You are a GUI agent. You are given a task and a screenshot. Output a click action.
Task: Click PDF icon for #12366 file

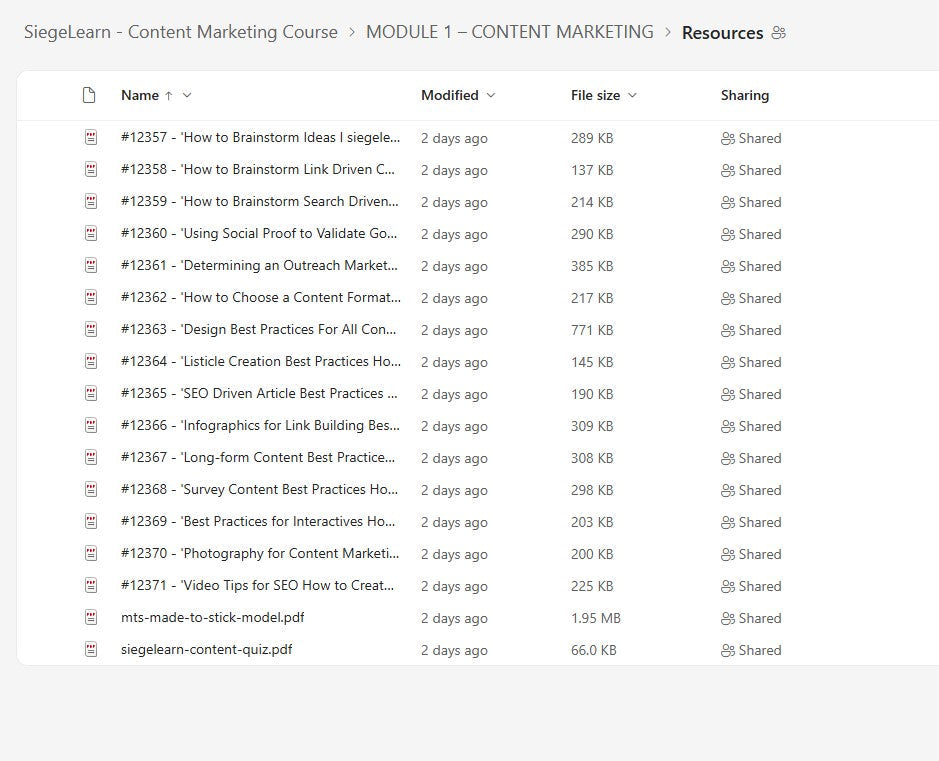point(91,426)
